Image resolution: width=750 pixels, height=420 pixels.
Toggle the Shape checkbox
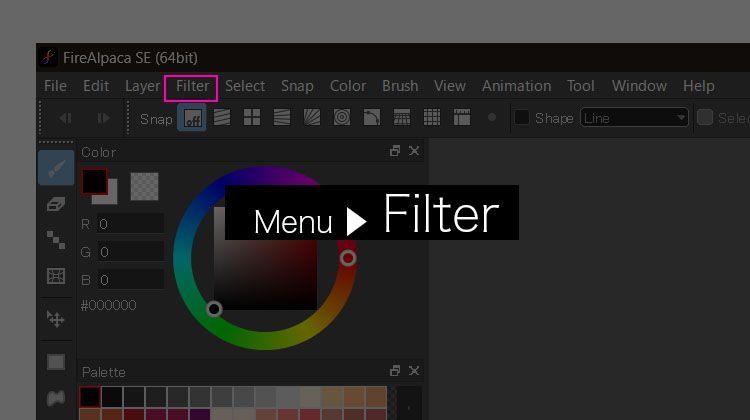pos(521,118)
